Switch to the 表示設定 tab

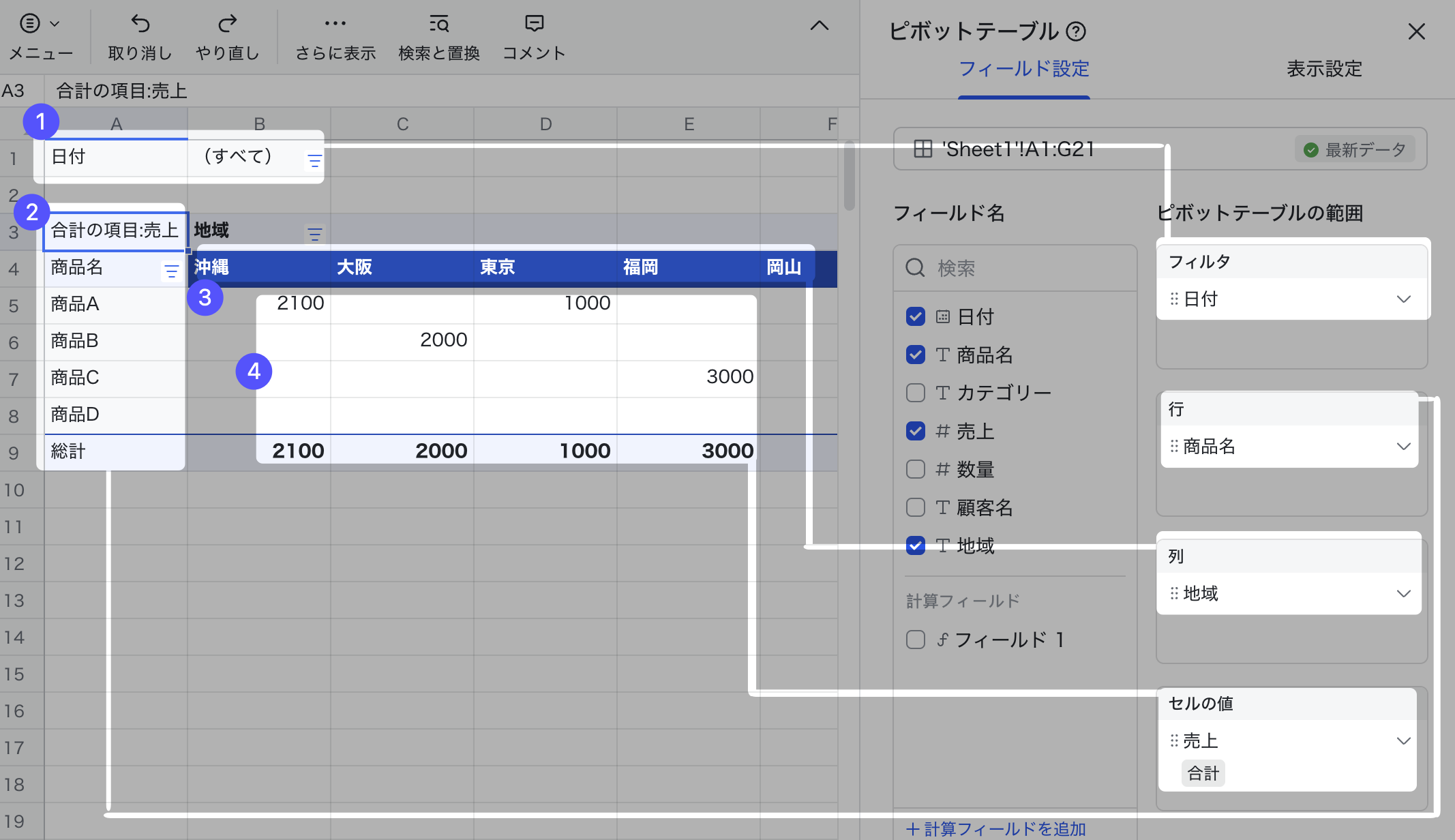pyautogui.click(x=1323, y=69)
